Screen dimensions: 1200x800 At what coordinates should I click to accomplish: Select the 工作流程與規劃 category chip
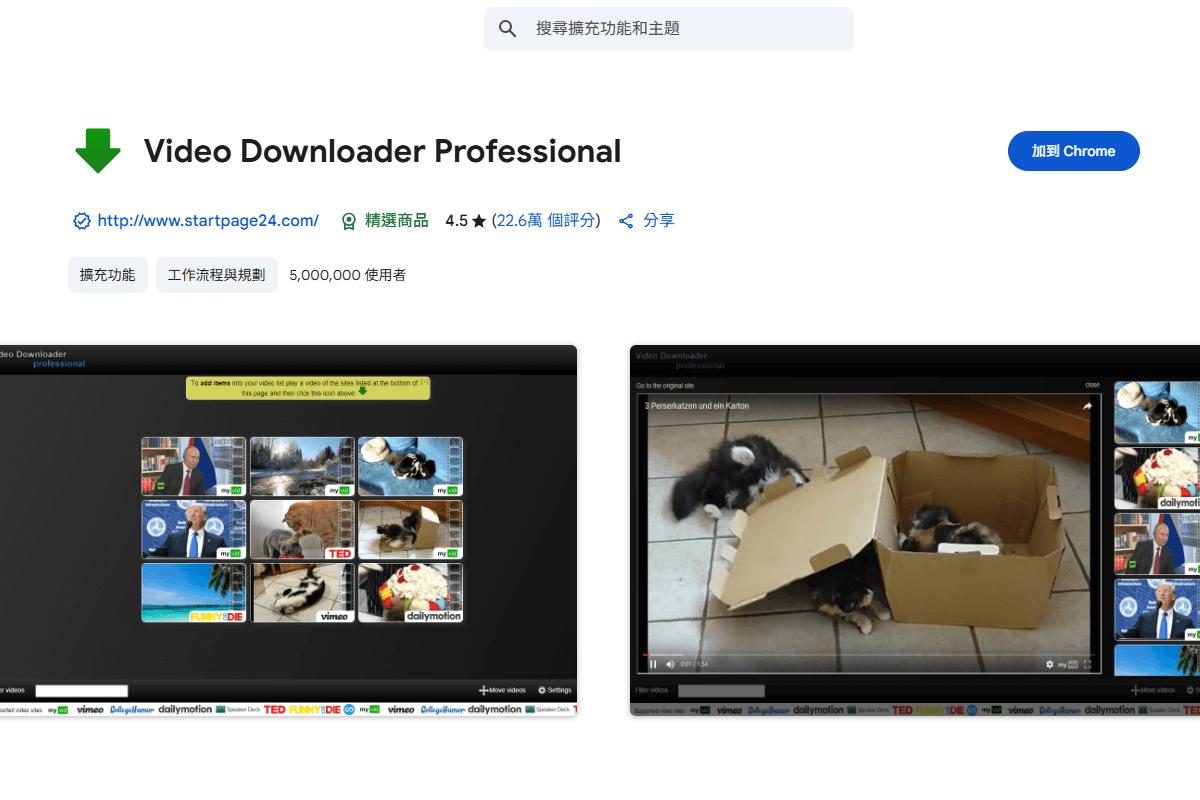point(217,275)
